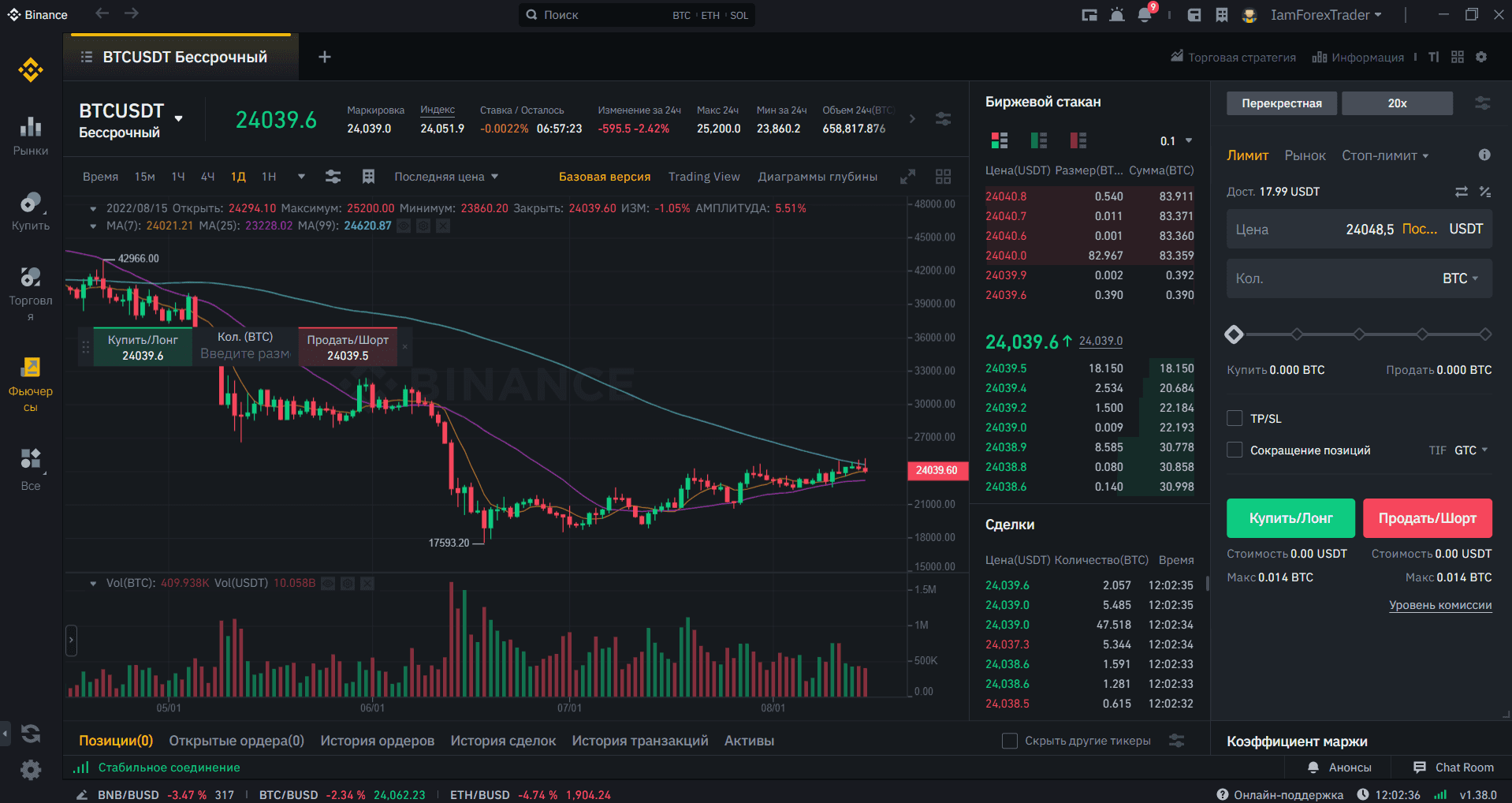Click the picture-in-picture window icon

click(x=1089, y=14)
